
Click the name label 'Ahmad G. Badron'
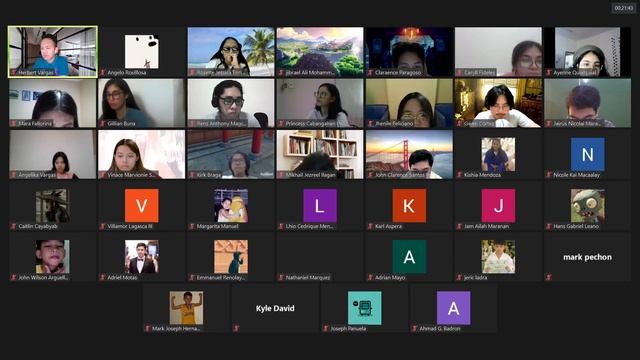pyautogui.click(x=440, y=329)
